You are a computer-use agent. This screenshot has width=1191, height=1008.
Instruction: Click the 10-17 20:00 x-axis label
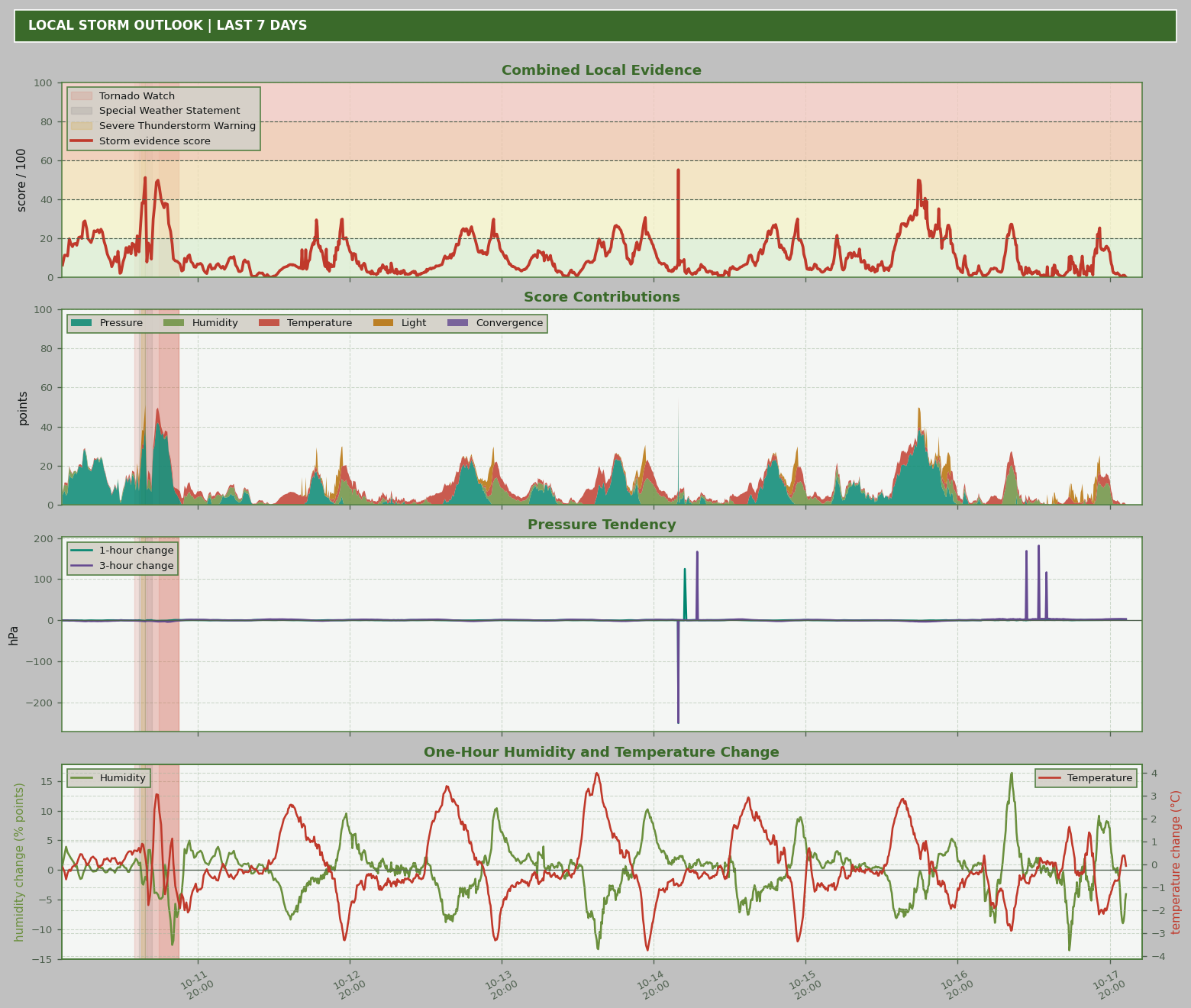[1109, 984]
